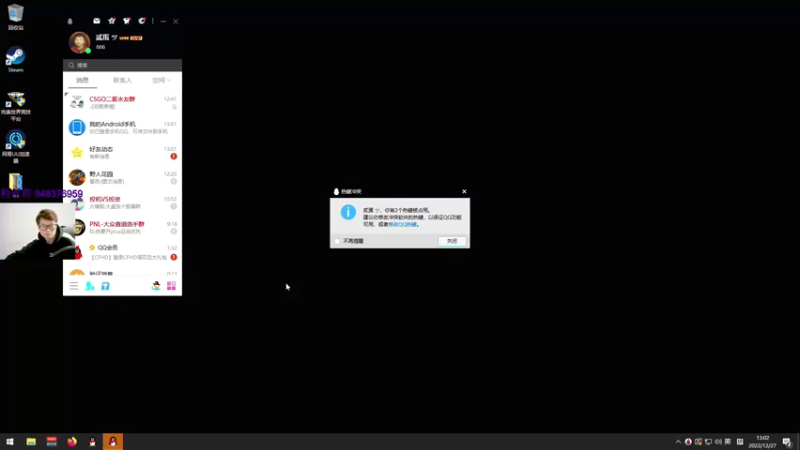Click the webcam overlay video
Screen dimensions: 800x450
pyautogui.click(x=38, y=231)
